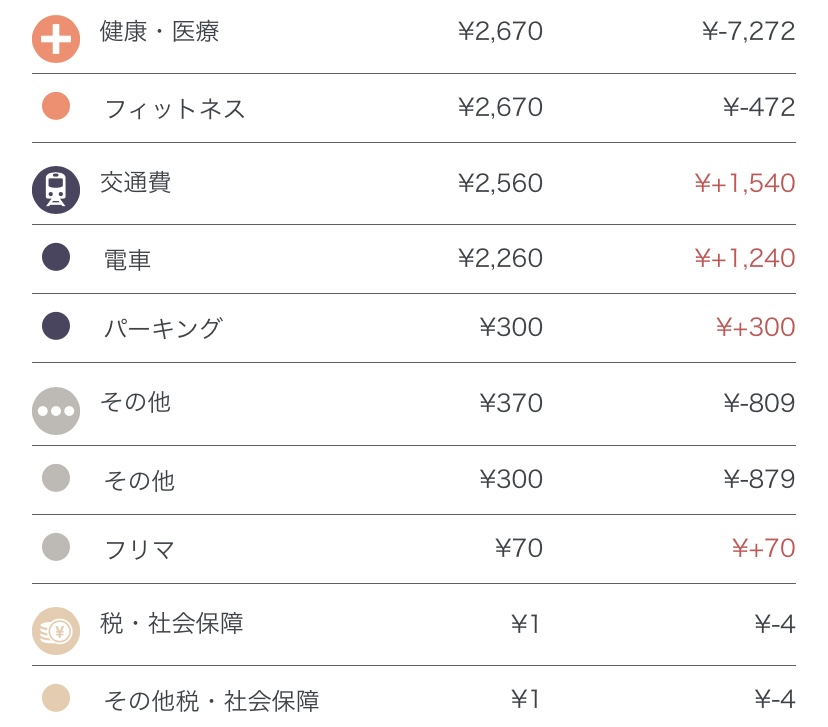Click the ¥2,260 amount for 電車
828x727 pixels.
tap(500, 259)
